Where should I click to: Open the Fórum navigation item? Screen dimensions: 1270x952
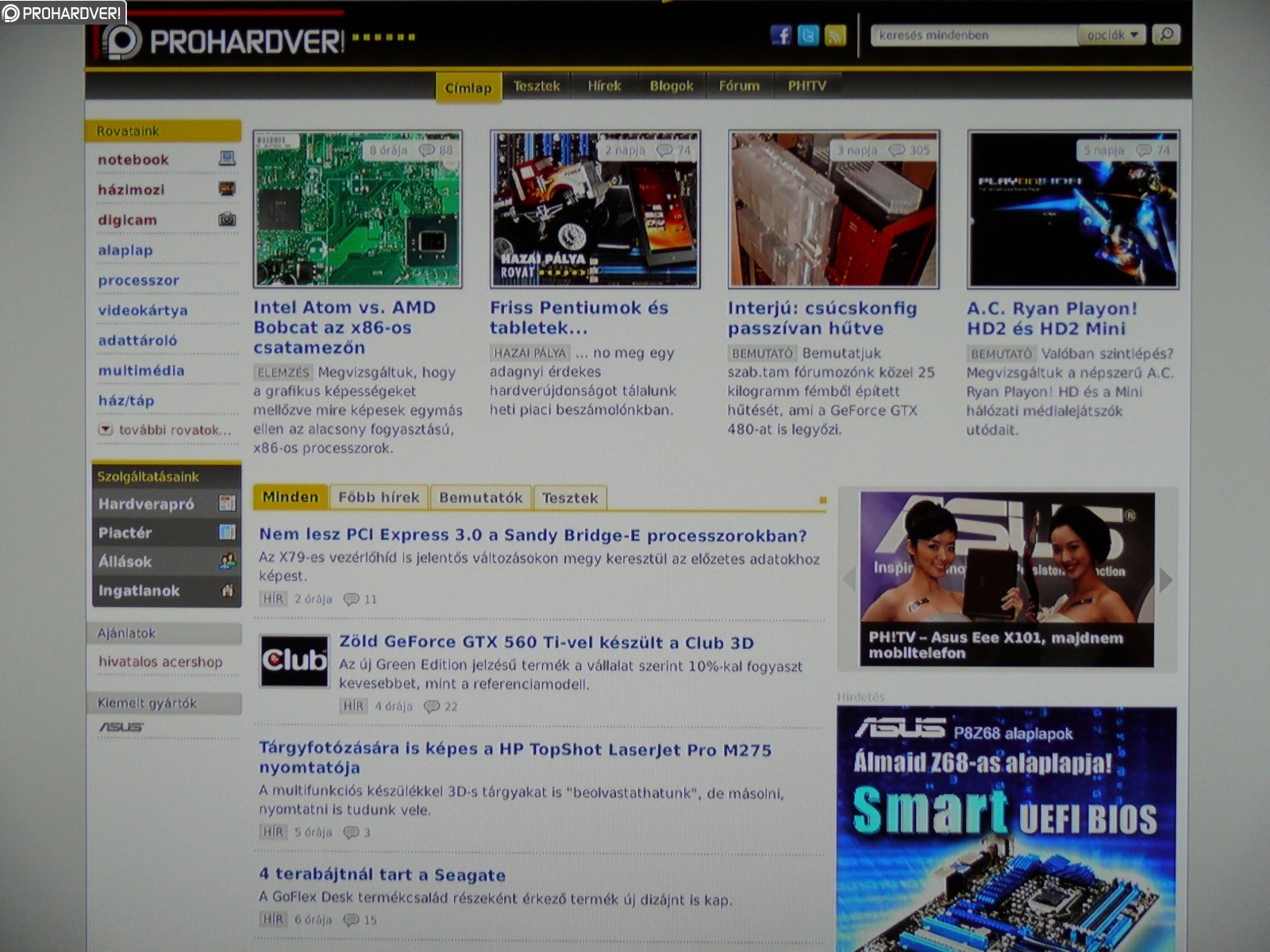(739, 86)
